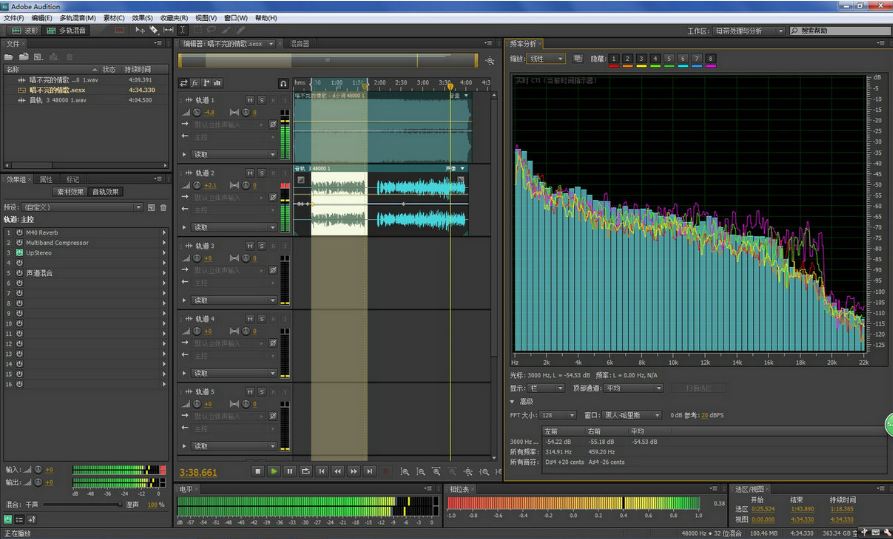Screen dimensions: 893x539
Task: Click the timeline ruler at 2:30
Action: [x=401, y=83]
